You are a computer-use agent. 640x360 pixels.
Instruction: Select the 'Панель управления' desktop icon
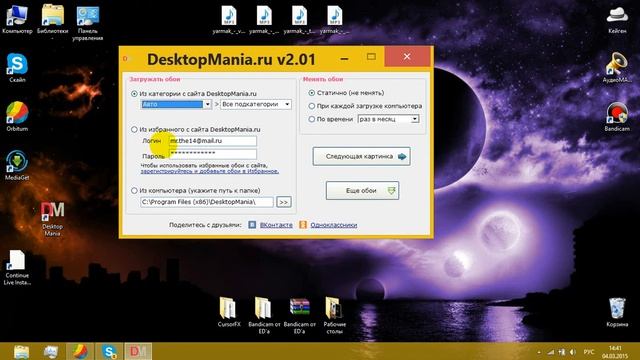(88, 22)
